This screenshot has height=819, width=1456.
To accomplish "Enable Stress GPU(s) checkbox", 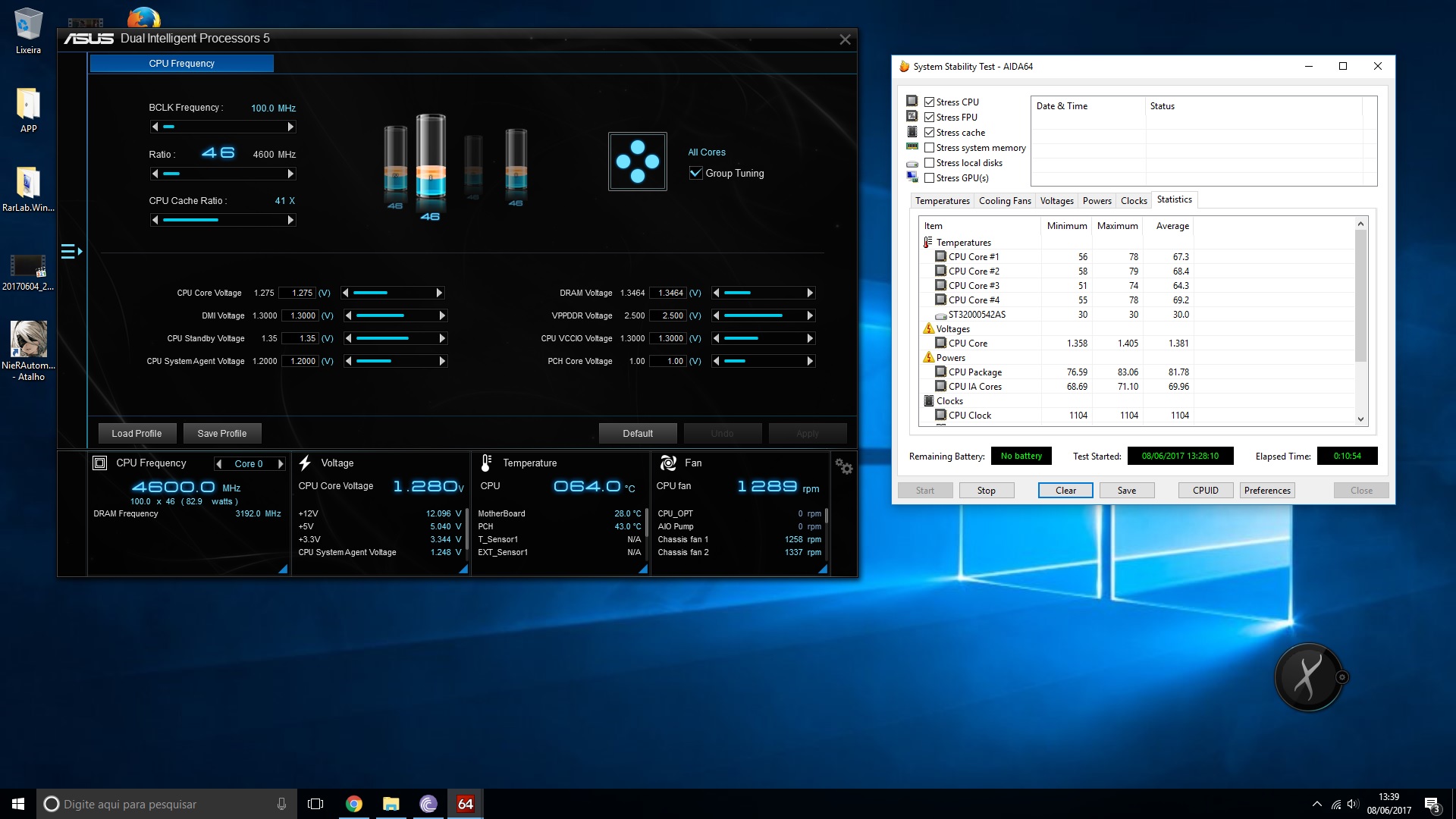I will click(929, 177).
